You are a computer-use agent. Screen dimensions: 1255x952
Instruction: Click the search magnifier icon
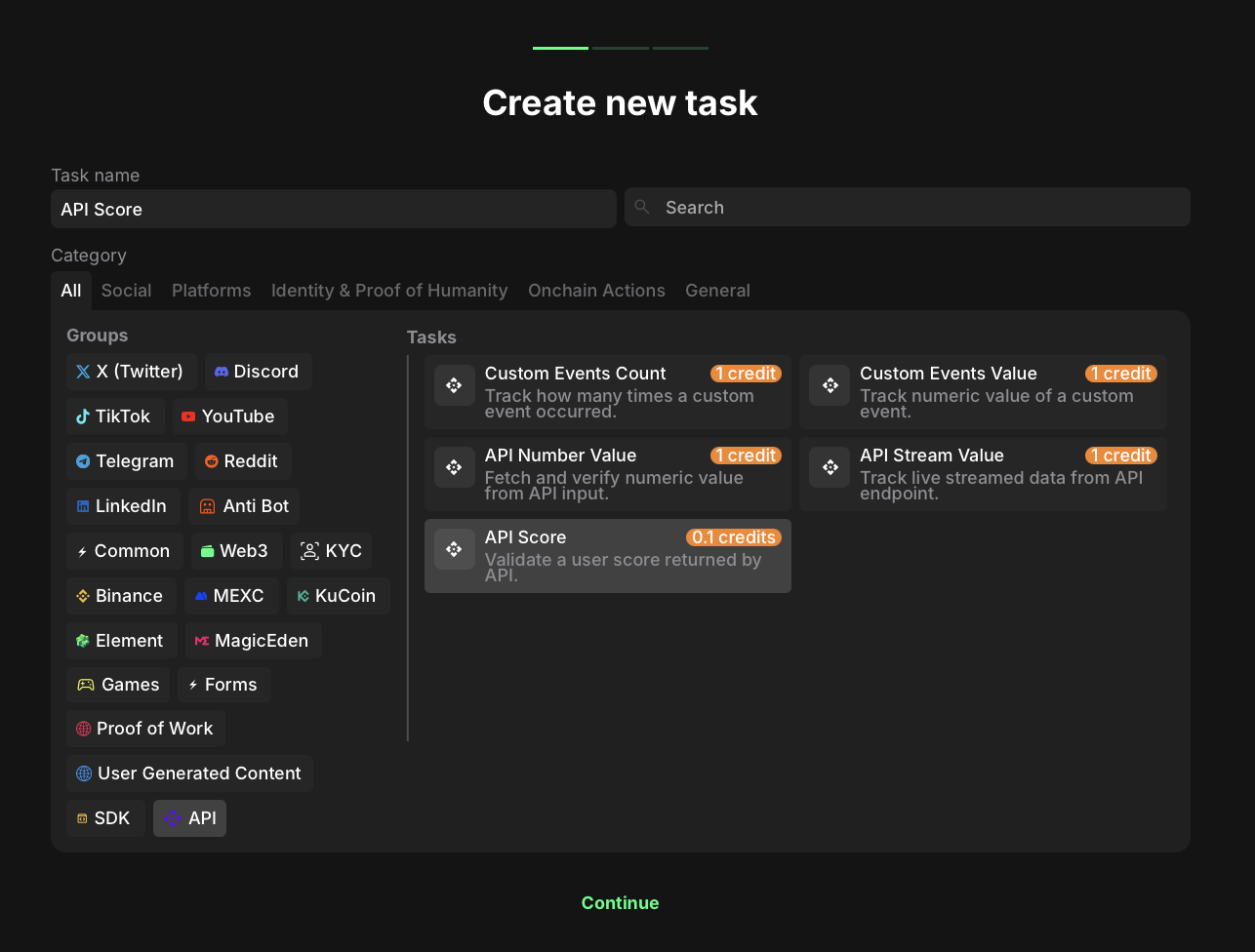coord(642,207)
